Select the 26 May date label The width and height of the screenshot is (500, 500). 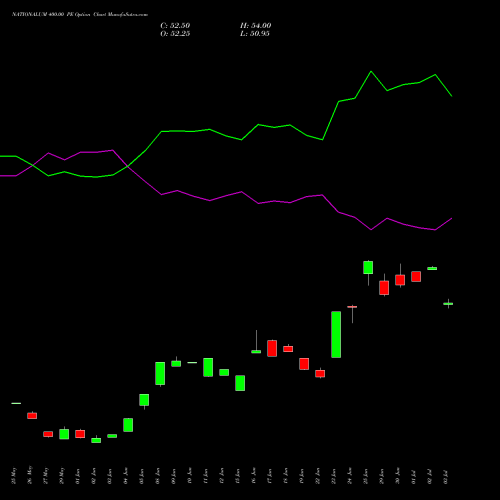click(30, 476)
